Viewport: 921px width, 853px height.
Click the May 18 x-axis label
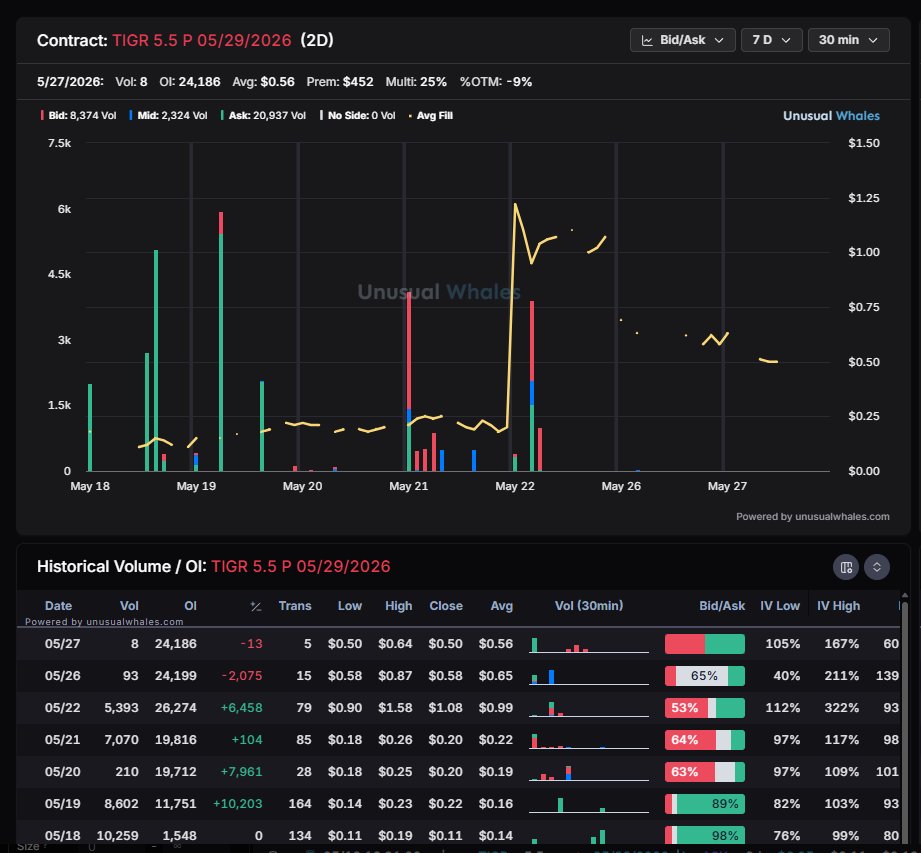[x=90, y=486]
